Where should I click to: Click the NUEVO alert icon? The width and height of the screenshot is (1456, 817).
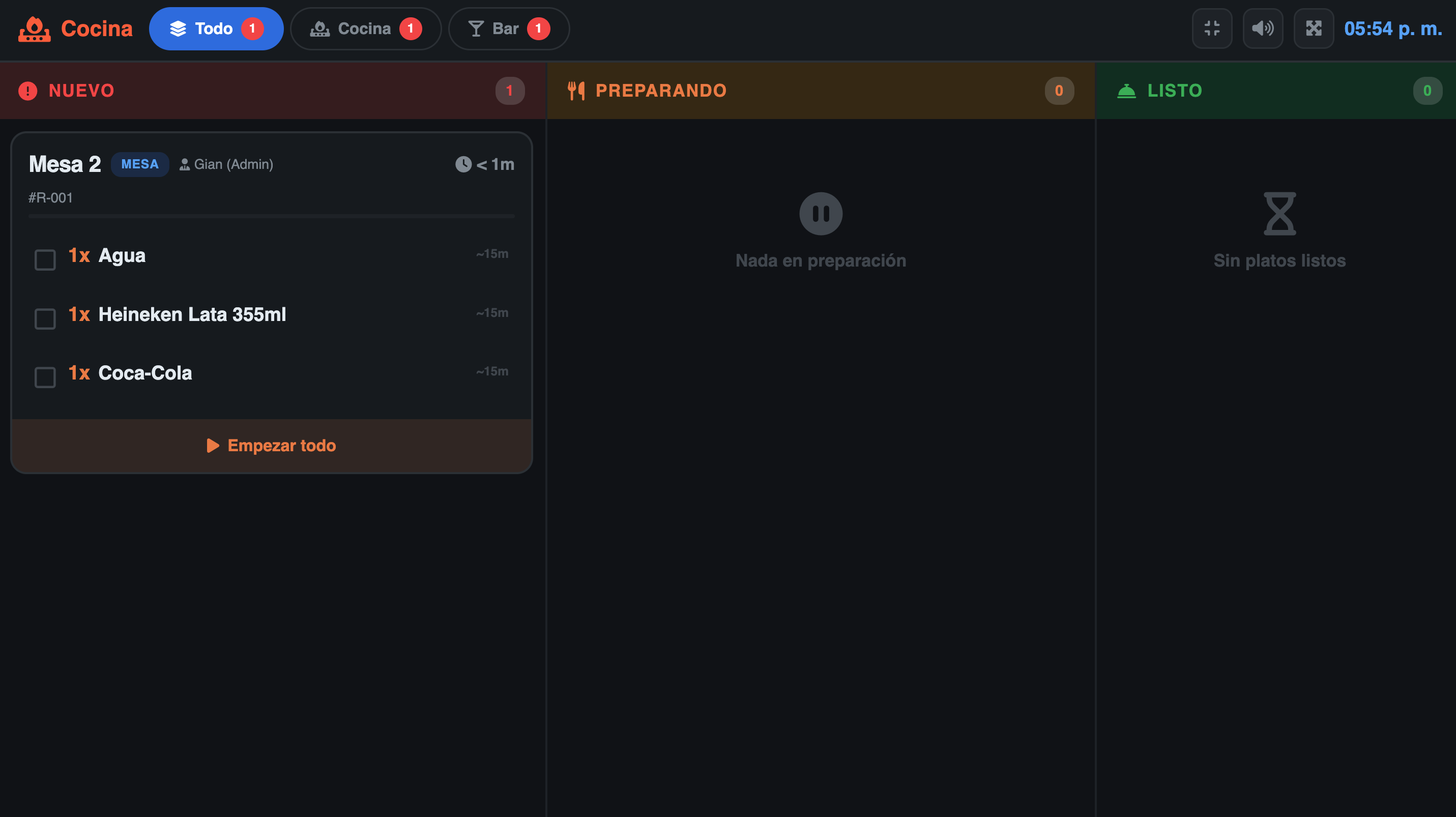point(27,91)
